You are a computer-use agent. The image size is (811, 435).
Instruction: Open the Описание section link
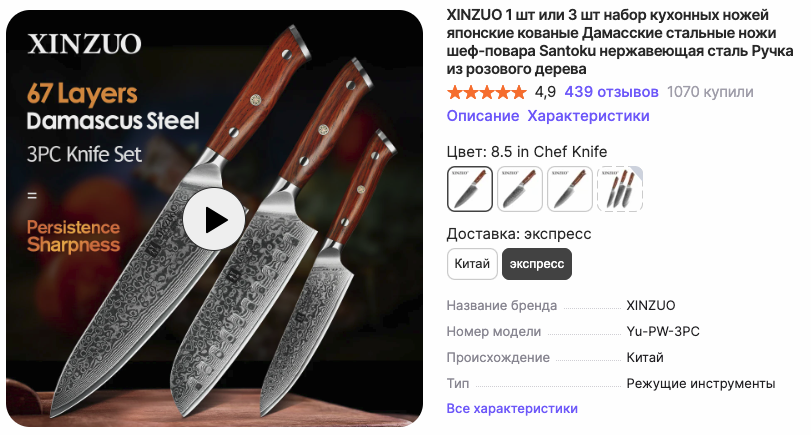[x=483, y=116]
